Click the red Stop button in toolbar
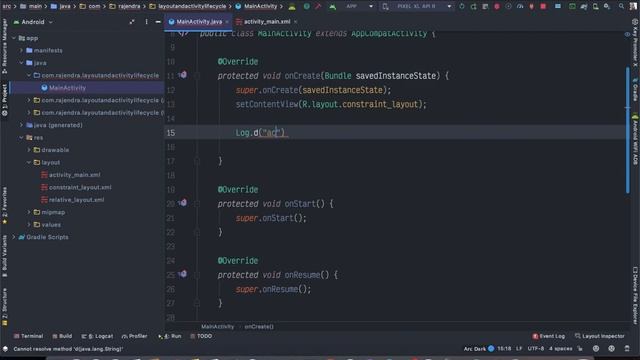 click(x=543, y=6)
